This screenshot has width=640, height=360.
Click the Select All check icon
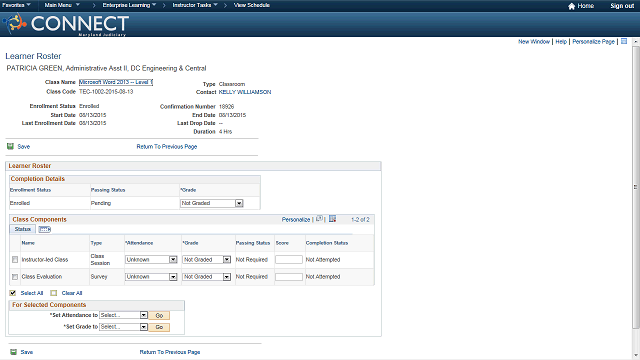pos(13,293)
